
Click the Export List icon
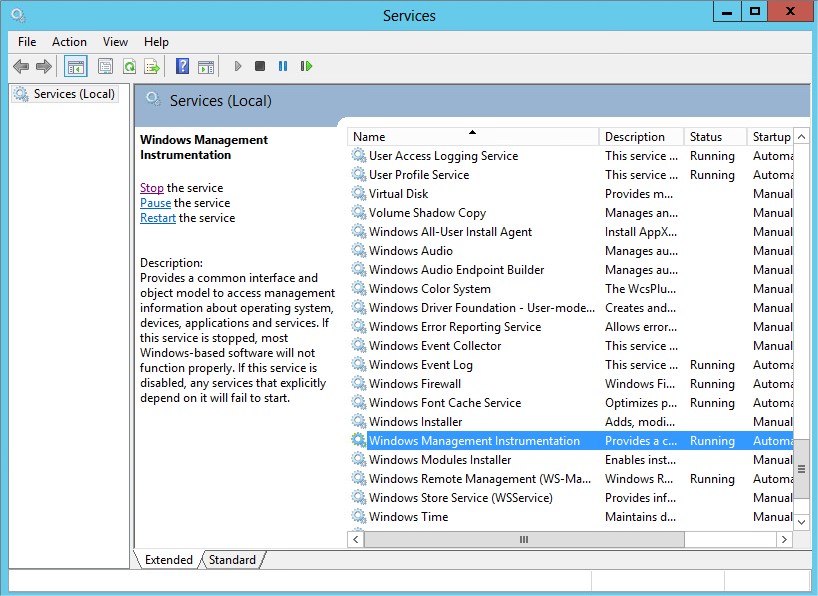[x=152, y=67]
